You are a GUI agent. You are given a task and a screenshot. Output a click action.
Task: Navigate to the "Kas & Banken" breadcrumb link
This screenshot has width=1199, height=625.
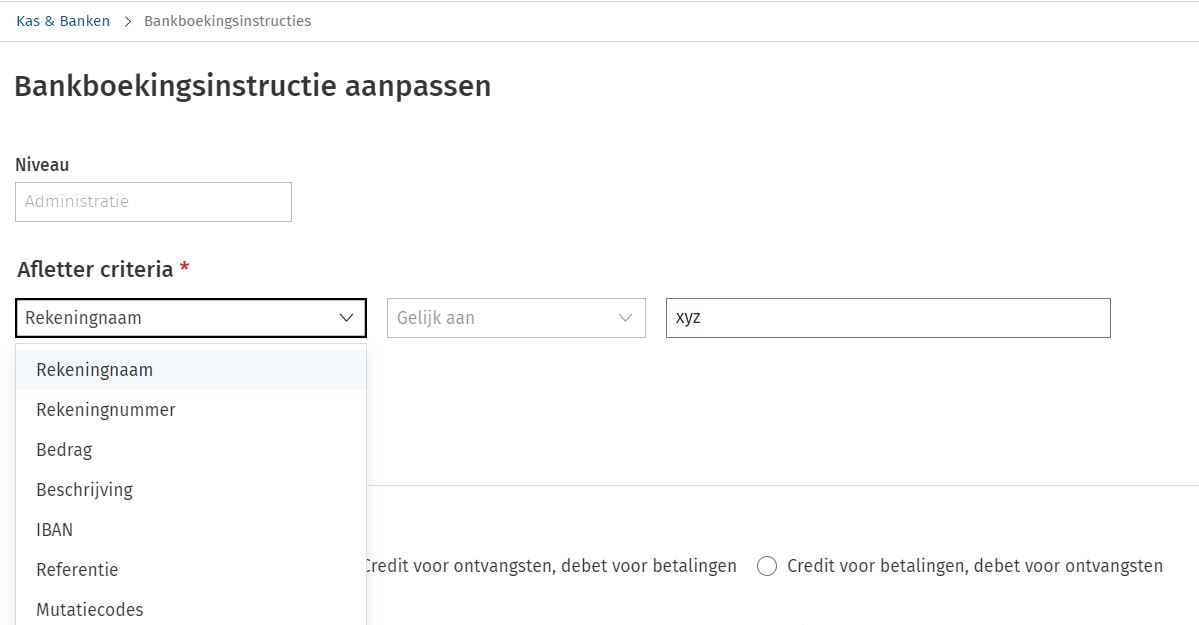pos(62,19)
